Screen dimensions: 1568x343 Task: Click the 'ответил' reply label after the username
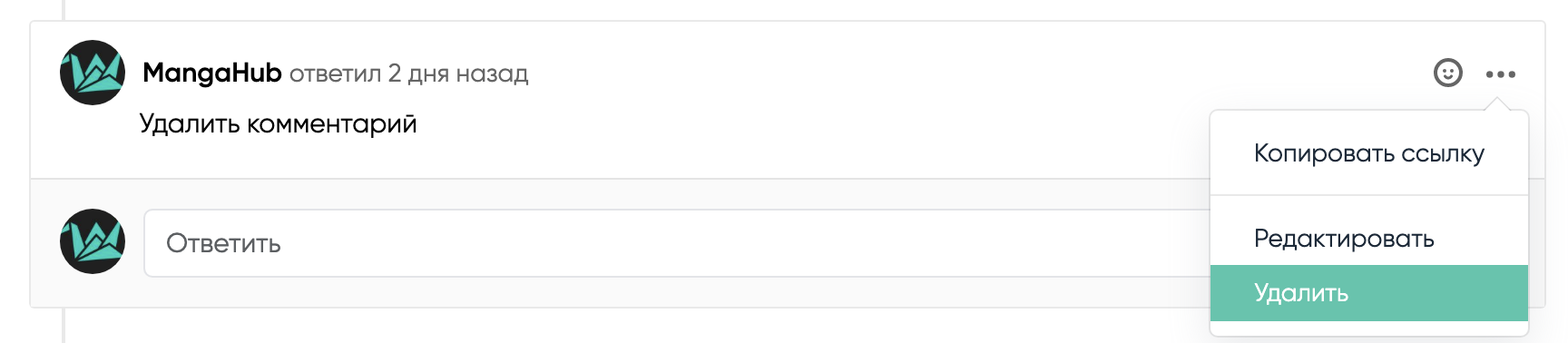tap(335, 73)
